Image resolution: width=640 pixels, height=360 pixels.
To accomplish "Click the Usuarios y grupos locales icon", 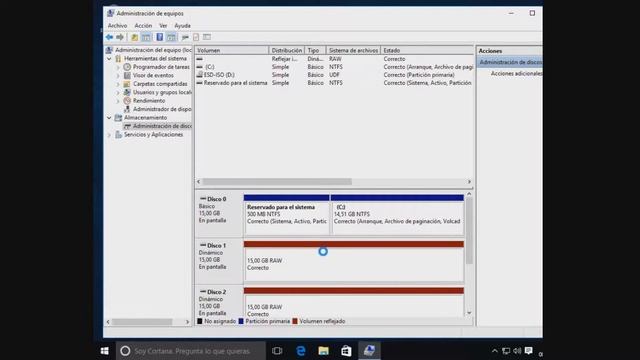I will (127, 92).
